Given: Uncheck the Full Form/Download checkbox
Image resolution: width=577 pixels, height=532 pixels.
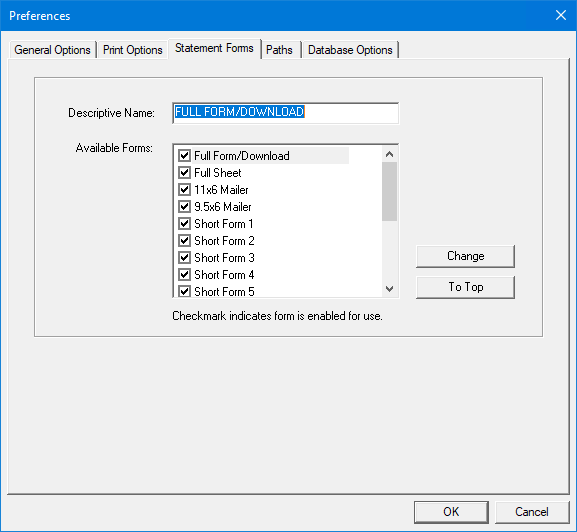Looking at the screenshot, I should (x=184, y=156).
